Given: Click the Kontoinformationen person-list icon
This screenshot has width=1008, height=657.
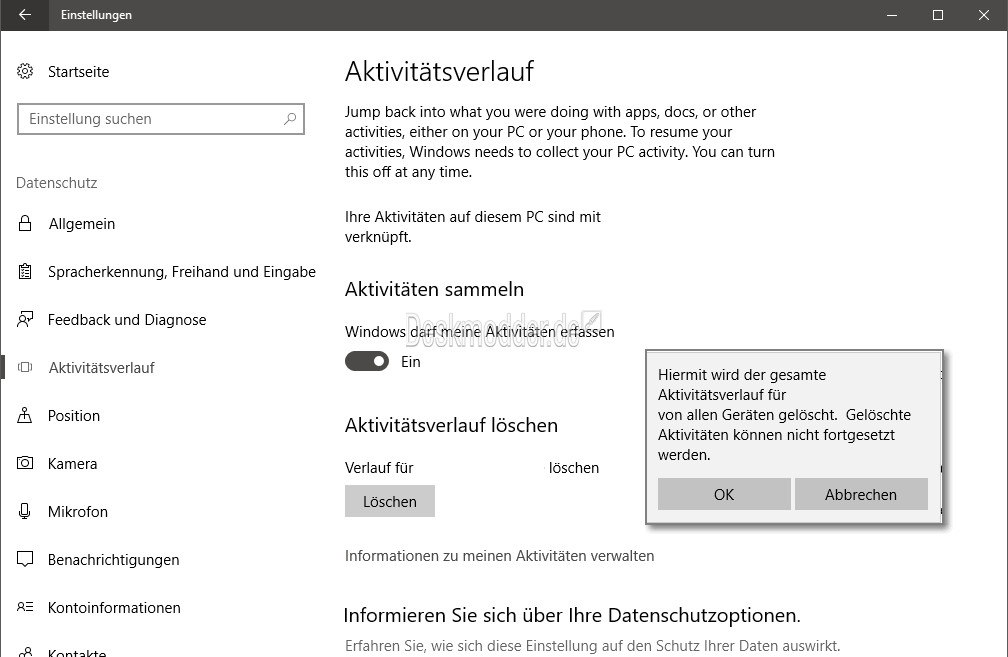Looking at the screenshot, I should click(25, 608).
